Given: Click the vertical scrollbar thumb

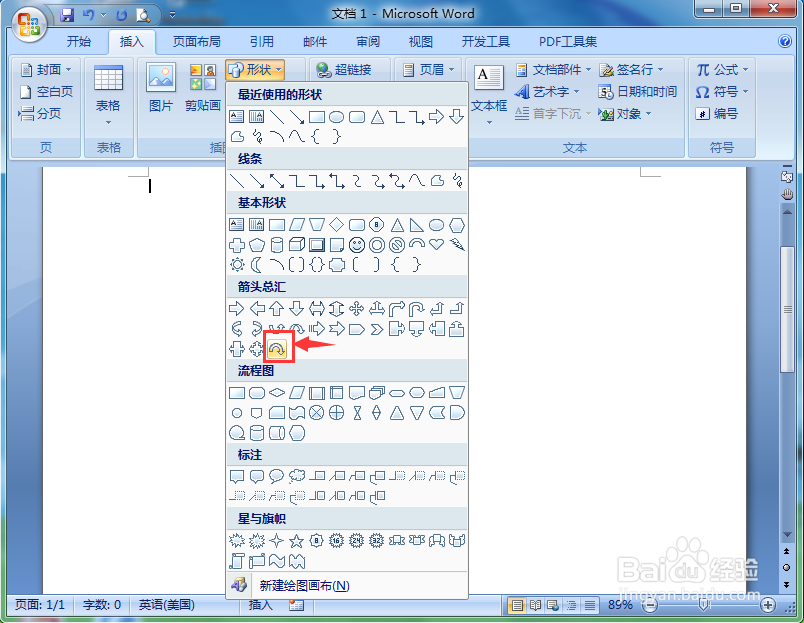Looking at the screenshot, I should coord(787,310).
